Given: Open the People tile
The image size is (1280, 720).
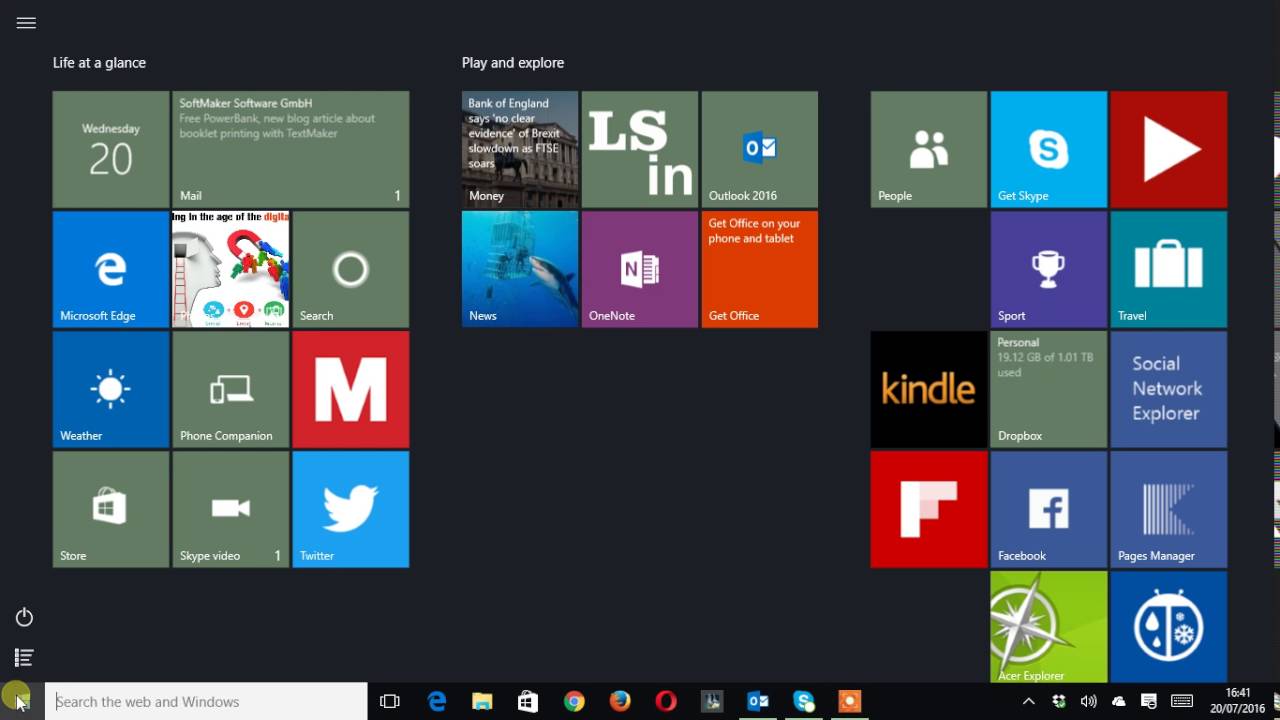Looking at the screenshot, I should point(929,149).
